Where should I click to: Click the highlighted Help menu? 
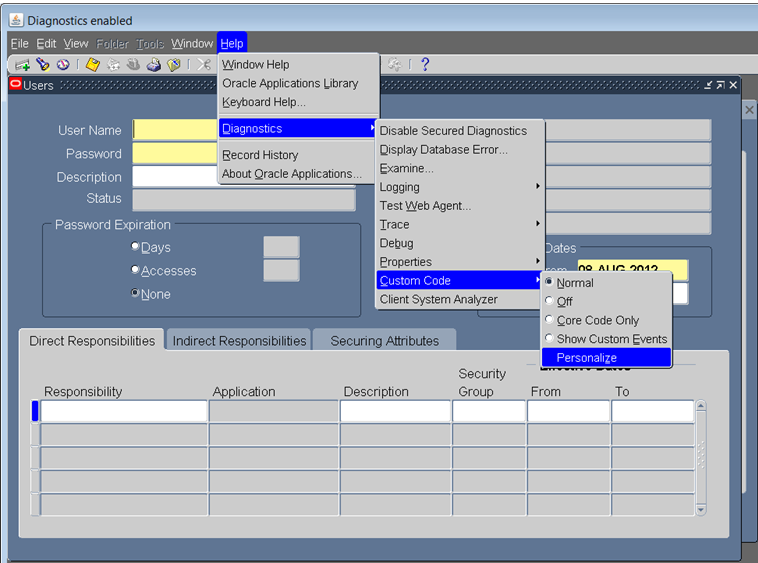click(x=232, y=43)
